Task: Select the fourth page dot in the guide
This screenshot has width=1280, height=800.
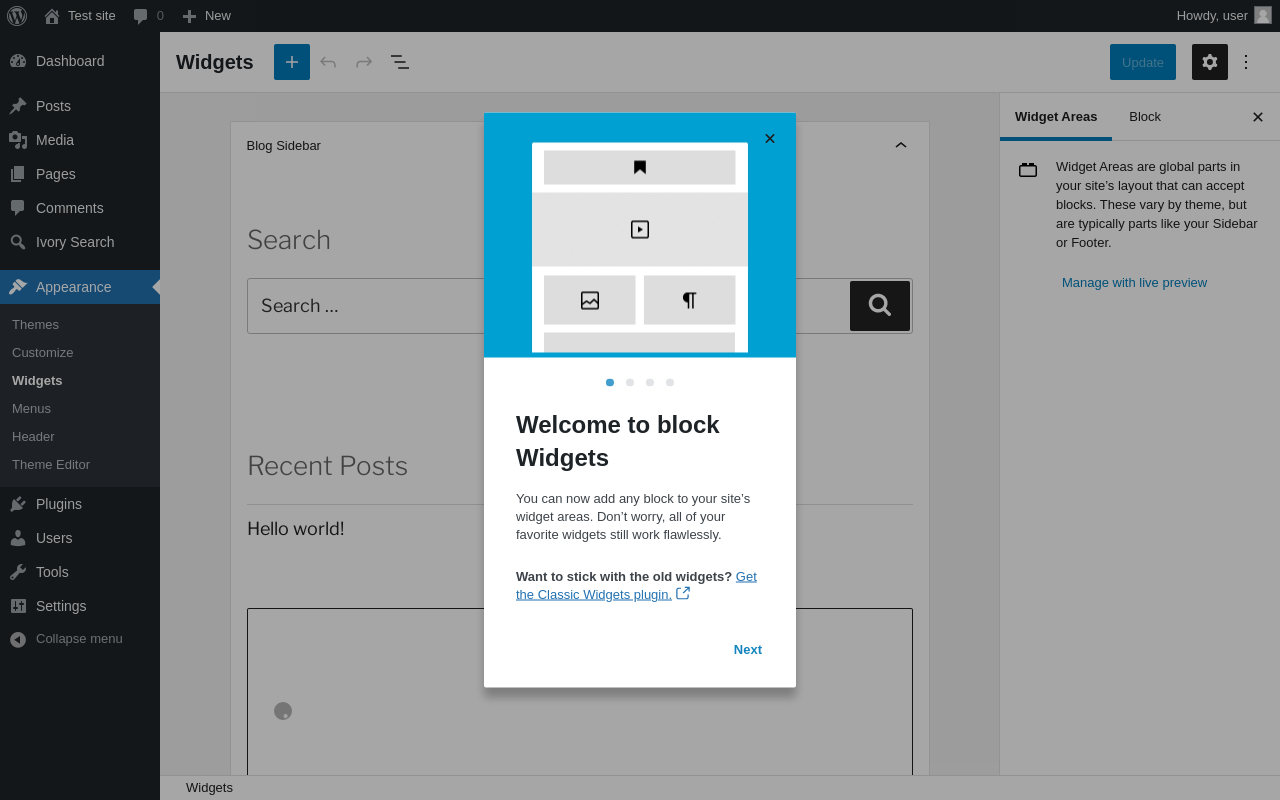Action: pos(670,382)
